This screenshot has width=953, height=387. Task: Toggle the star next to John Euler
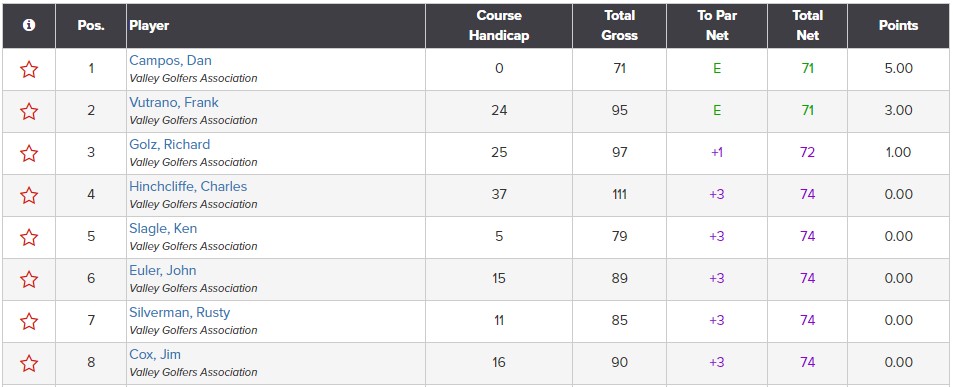29,279
